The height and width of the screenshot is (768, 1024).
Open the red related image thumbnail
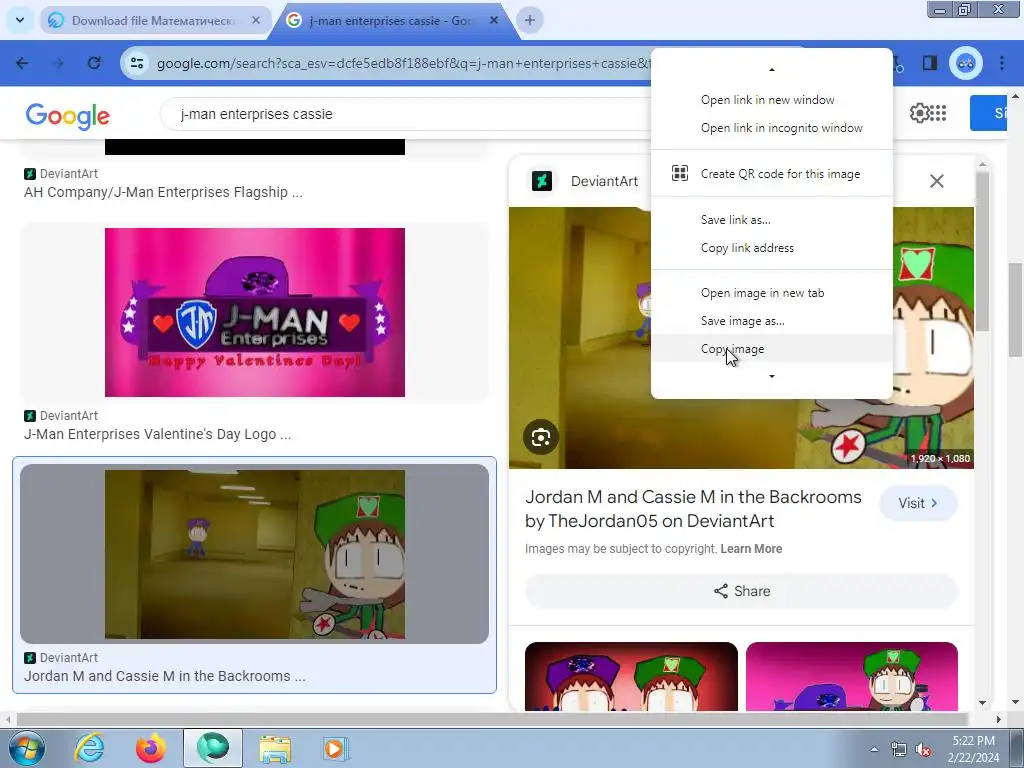pos(631,677)
